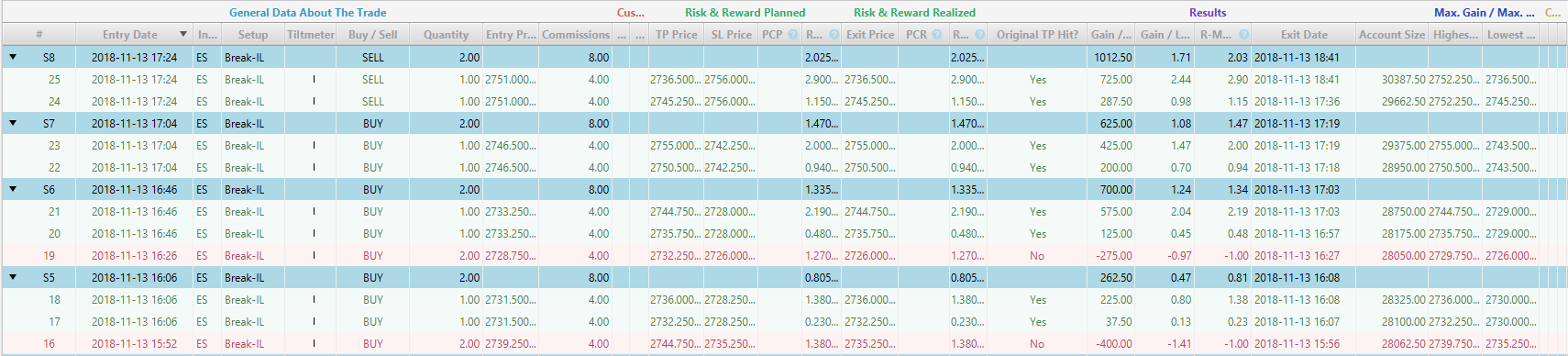Collapse the S7 trade group
Image resolution: width=1568 pixels, height=356 pixels.
(13, 123)
